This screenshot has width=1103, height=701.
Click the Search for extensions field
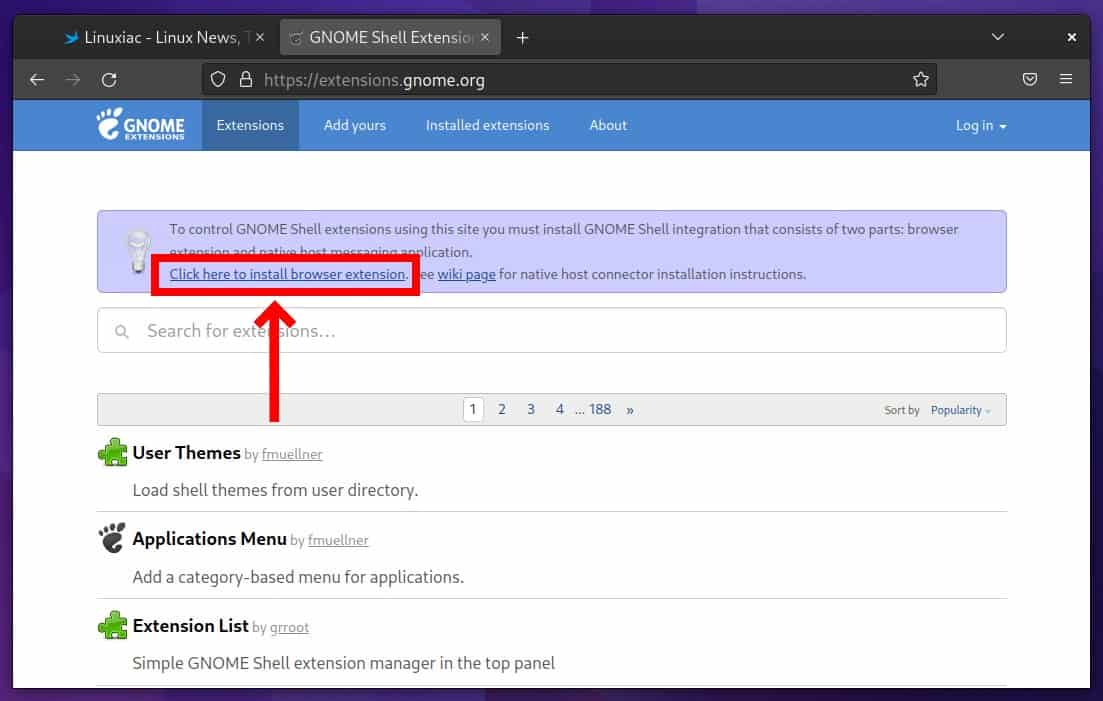400,330
